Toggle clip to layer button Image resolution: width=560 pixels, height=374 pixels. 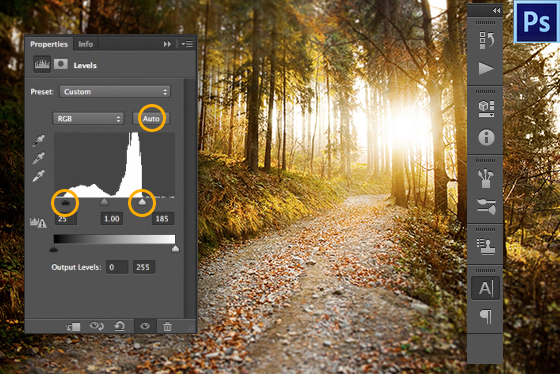pos(74,326)
